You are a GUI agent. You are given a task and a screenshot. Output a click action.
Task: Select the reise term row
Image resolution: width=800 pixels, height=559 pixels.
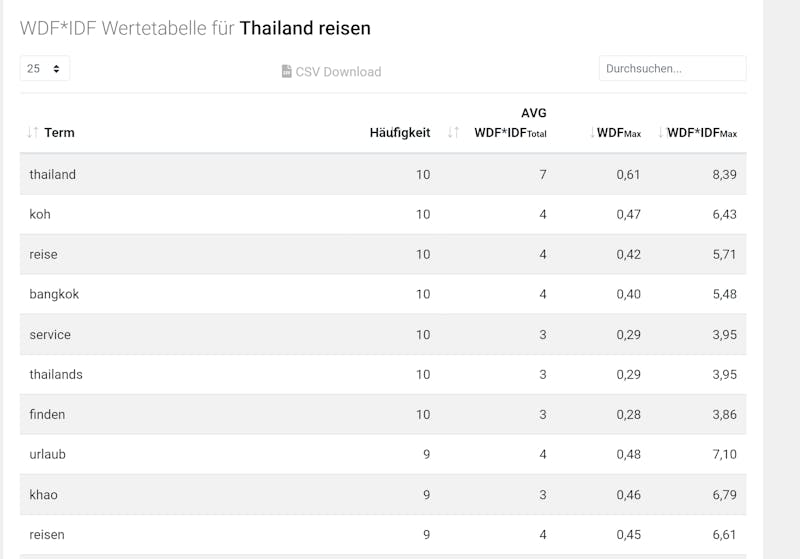click(x=383, y=254)
